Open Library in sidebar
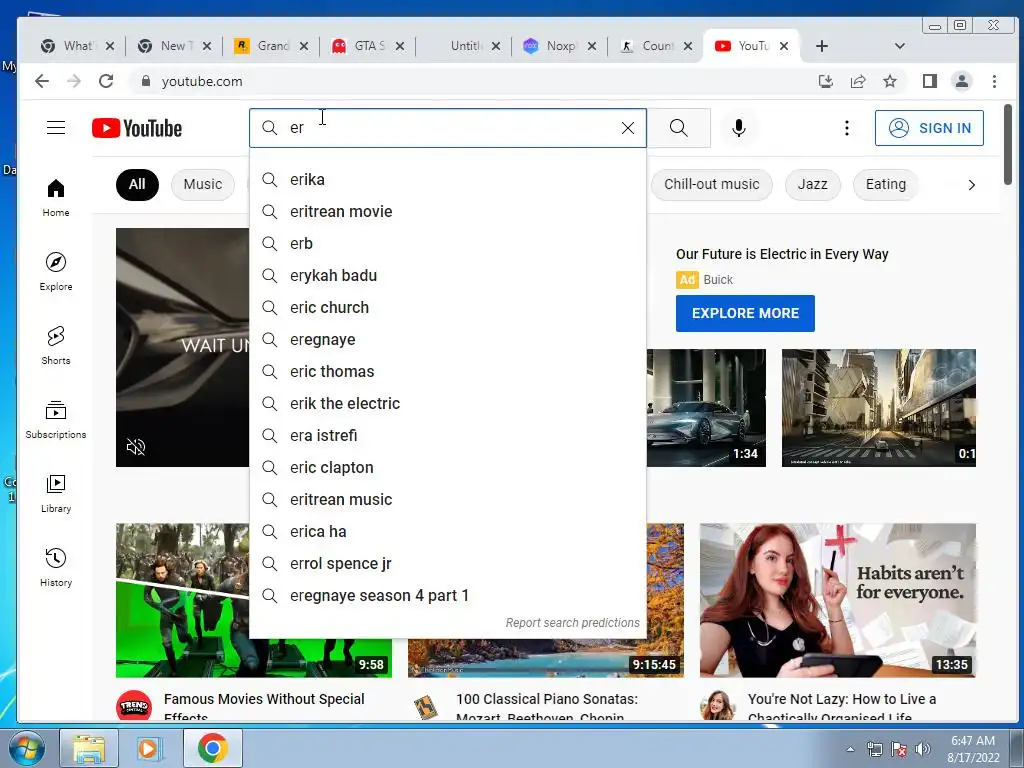This screenshot has height=768, width=1024. tap(56, 493)
